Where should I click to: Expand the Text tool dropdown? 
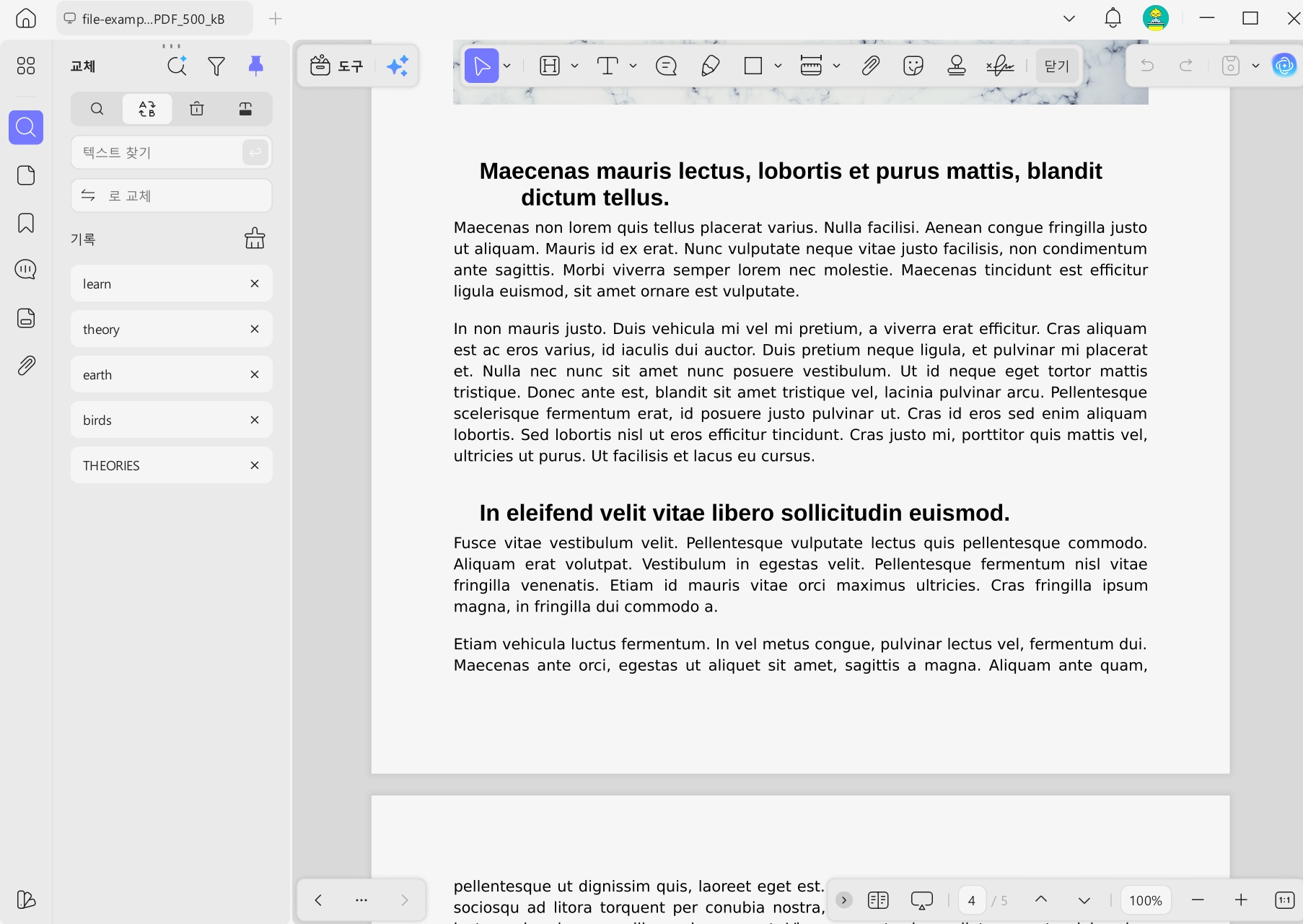pyautogui.click(x=633, y=66)
